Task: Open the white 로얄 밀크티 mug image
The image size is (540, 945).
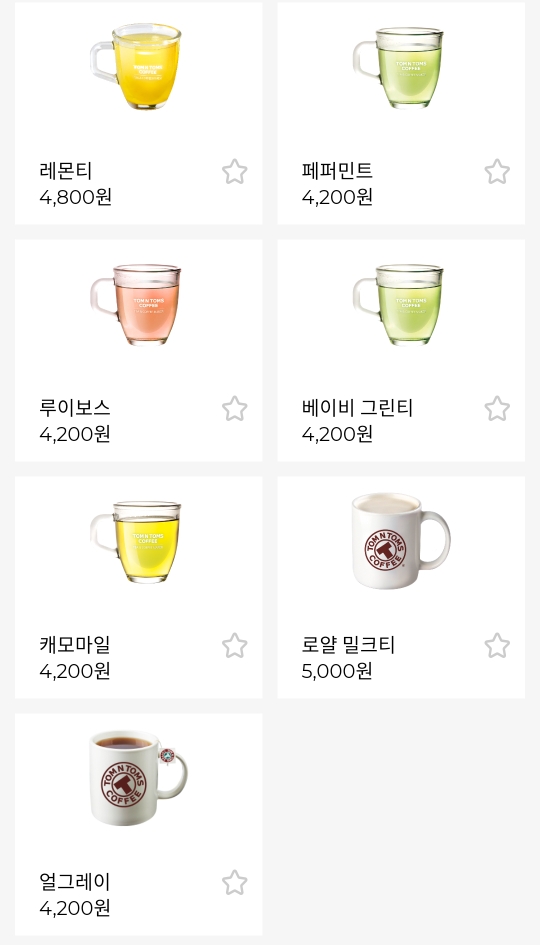Action: (x=401, y=541)
